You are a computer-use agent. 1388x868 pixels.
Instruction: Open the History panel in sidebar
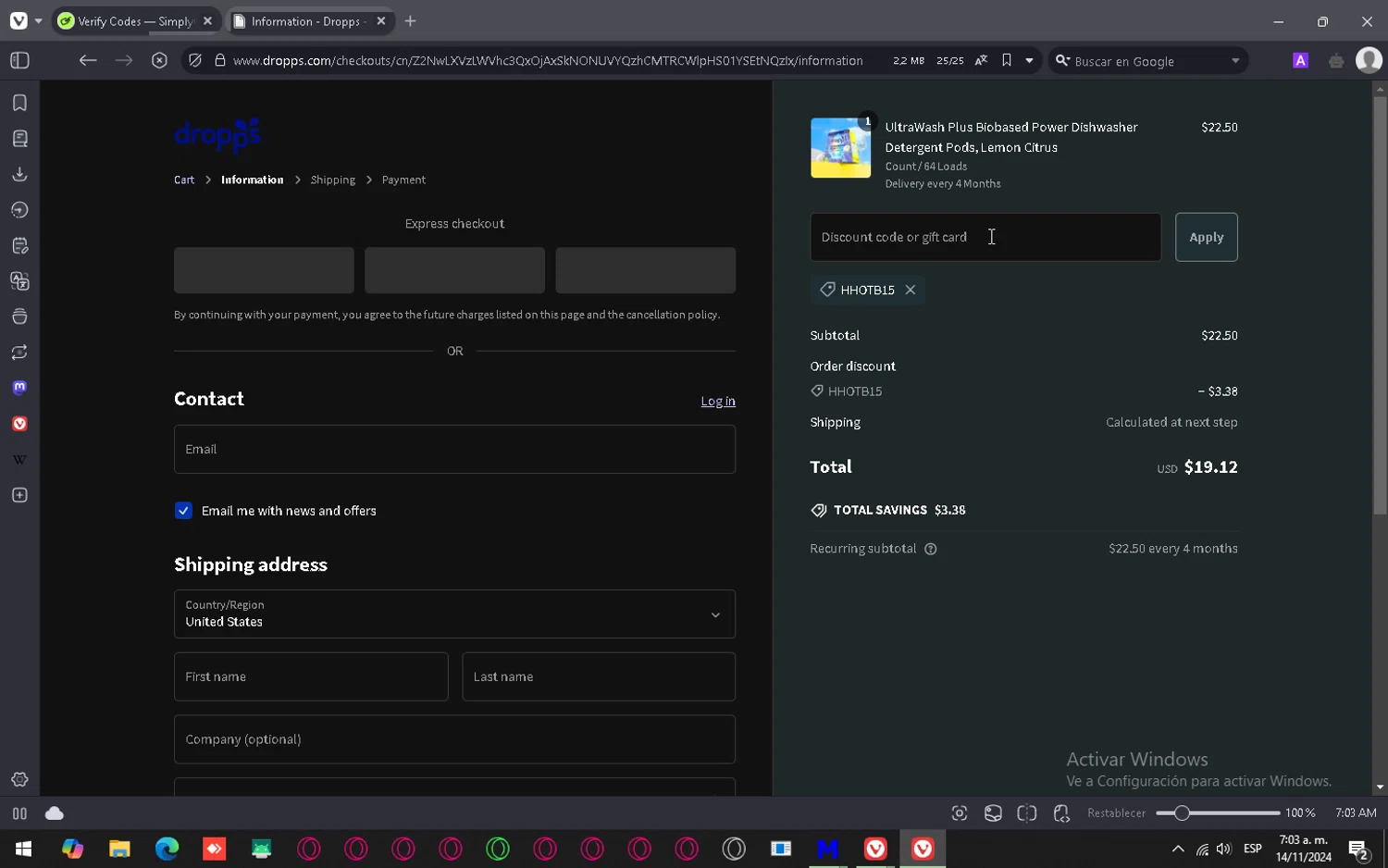click(x=19, y=210)
